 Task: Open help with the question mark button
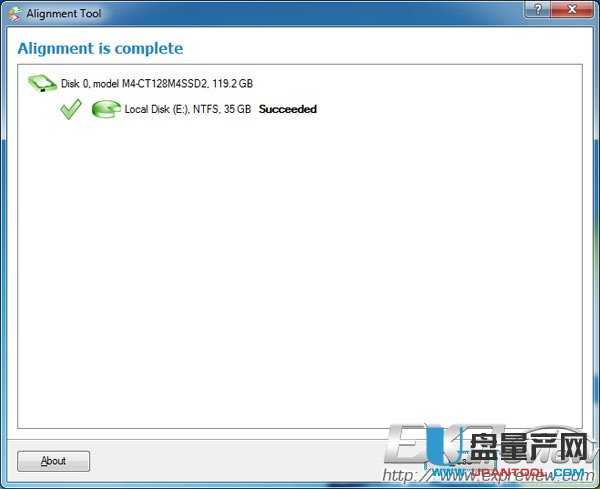tap(538, 9)
